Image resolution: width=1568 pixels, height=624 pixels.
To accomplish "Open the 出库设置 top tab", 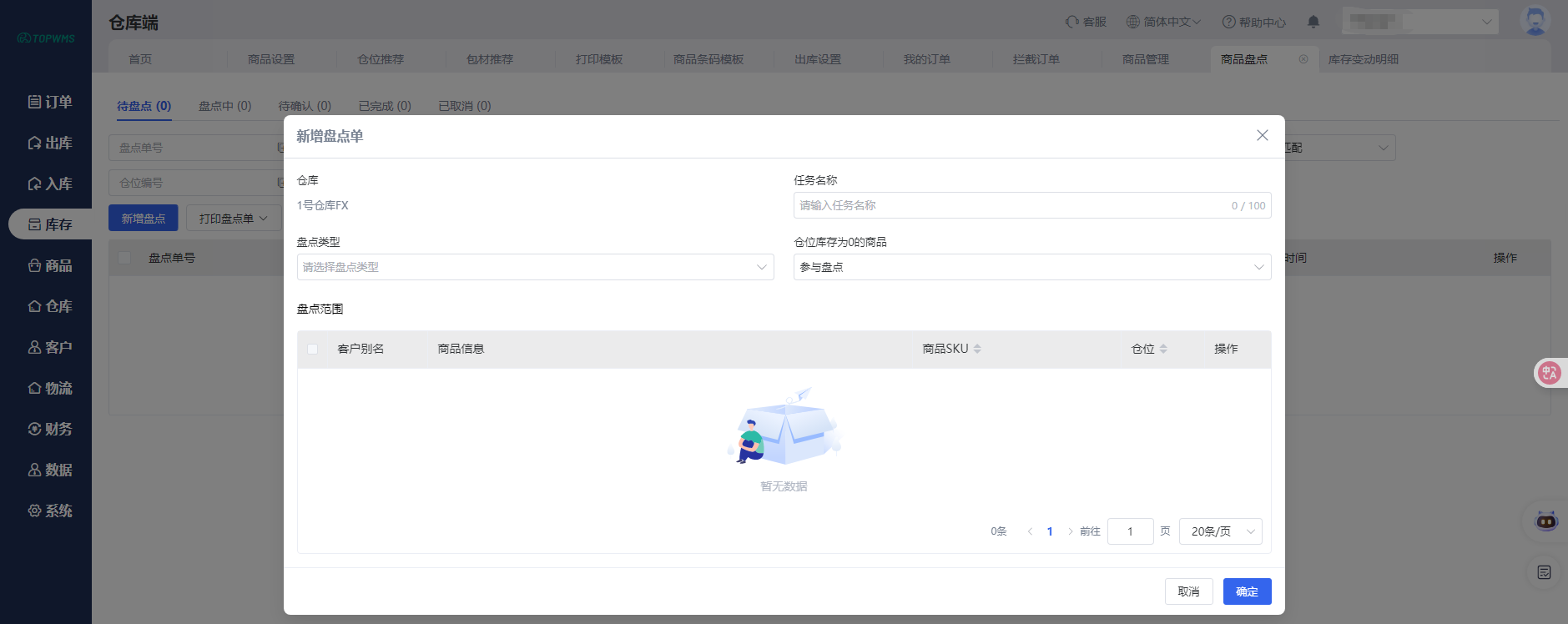I will (818, 59).
